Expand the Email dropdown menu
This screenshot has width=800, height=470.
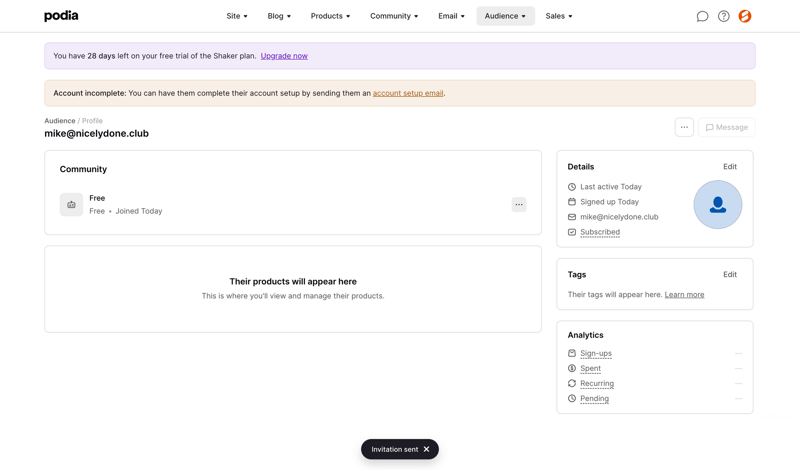click(451, 16)
